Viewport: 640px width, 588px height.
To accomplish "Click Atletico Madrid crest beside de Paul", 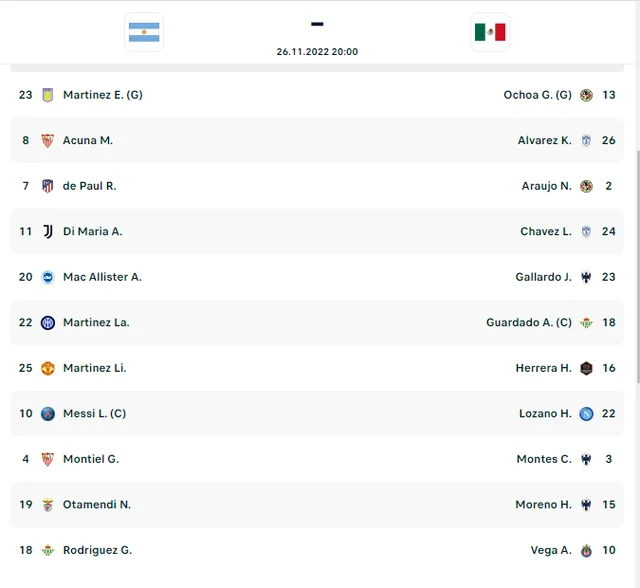I will (x=48, y=186).
